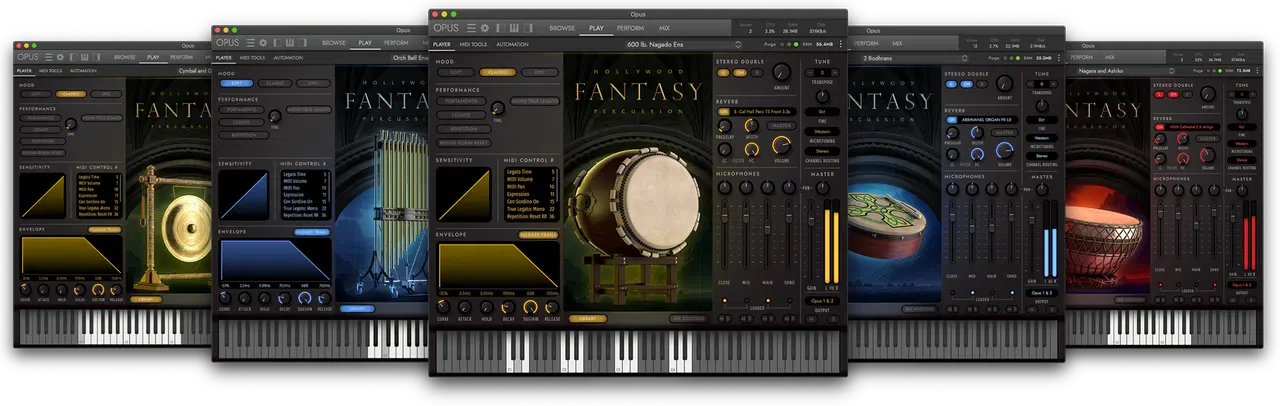Switch to the Browse tab in the blue Orch Bell window

334,43
